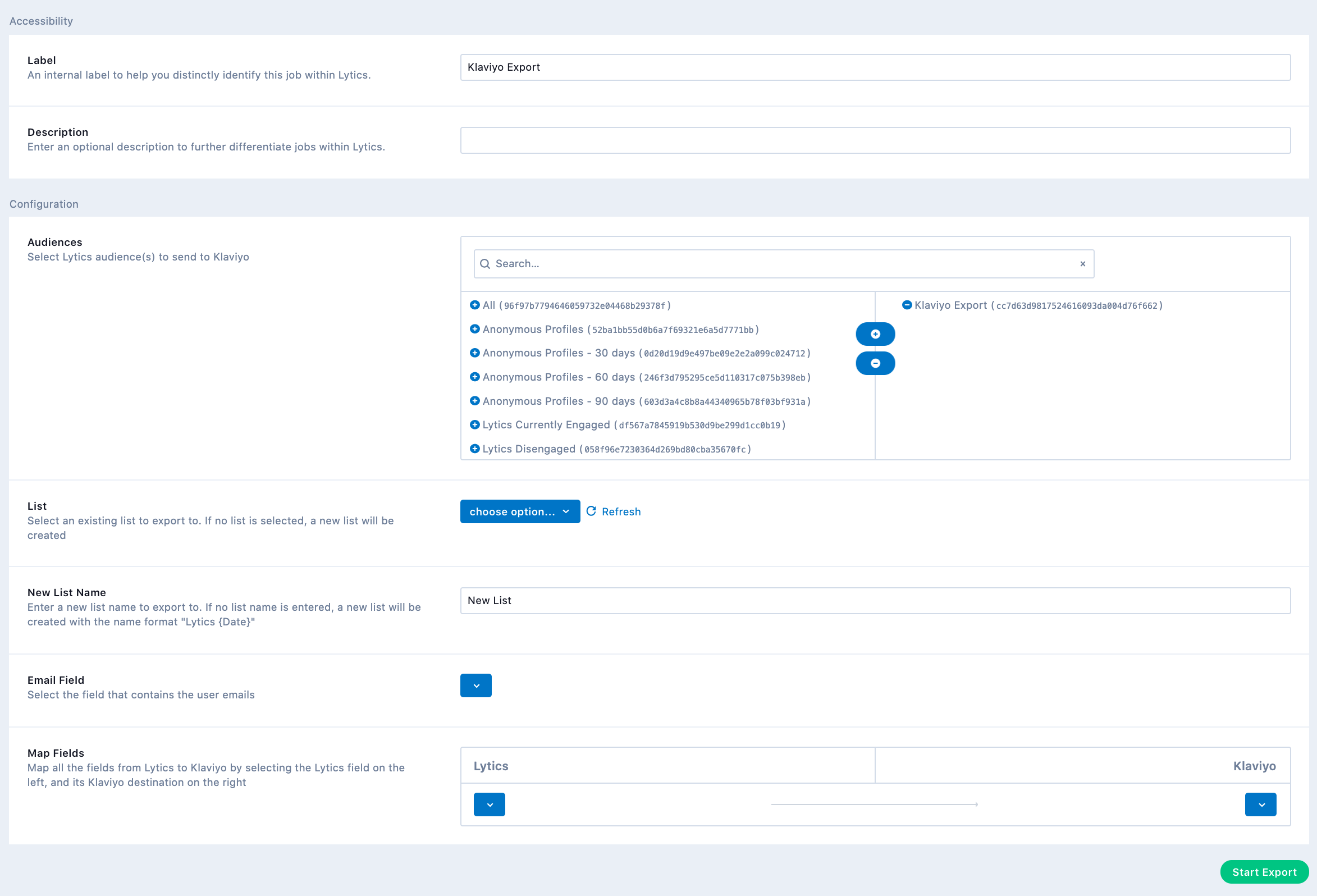The height and width of the screenshot is (896, 1317).
Task: Clear the audience search with the x icon
Action: 1082,263
